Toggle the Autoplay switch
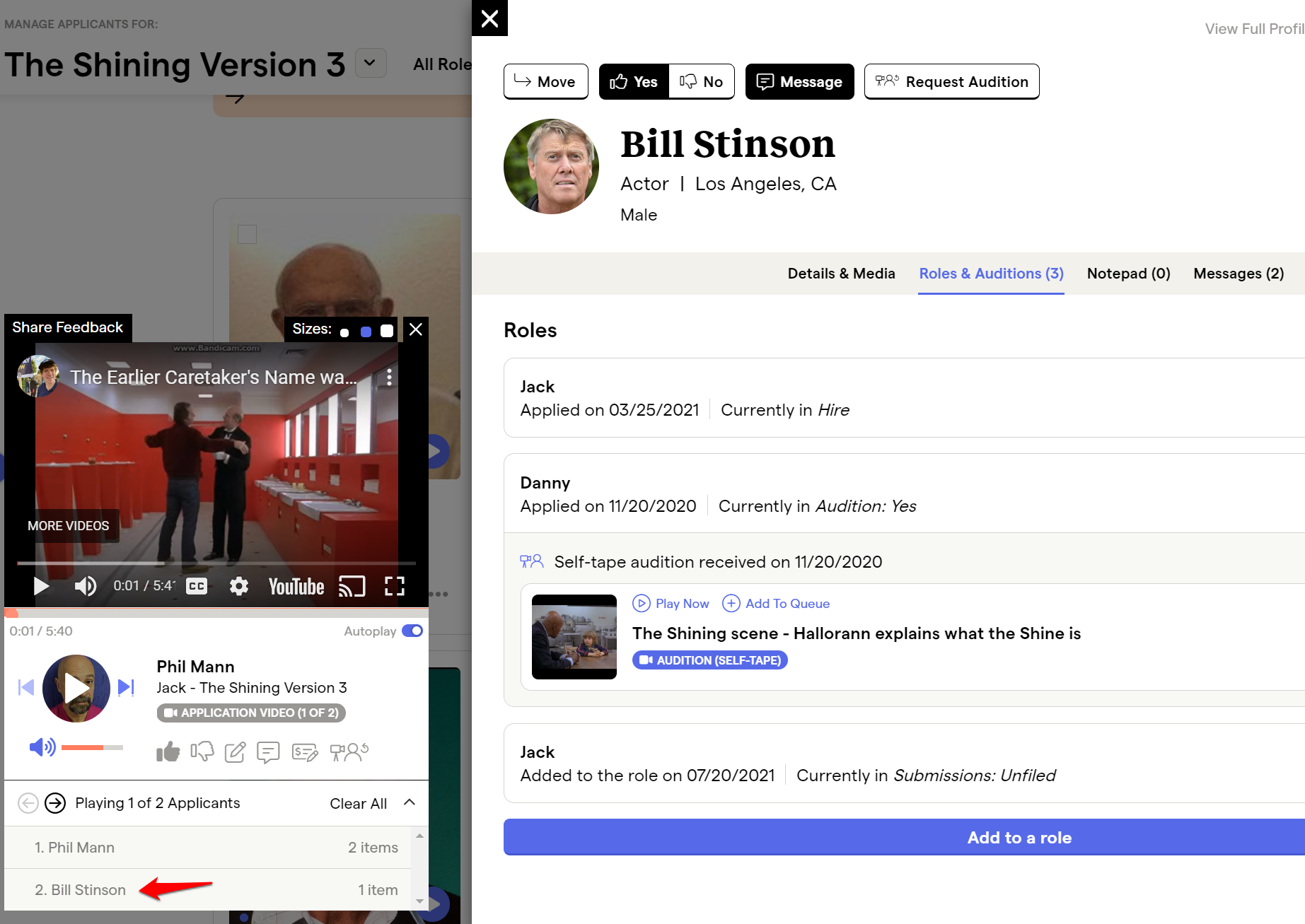Image resolution: width=1305 pixels, height=924 pixels. tap(412, 631)
